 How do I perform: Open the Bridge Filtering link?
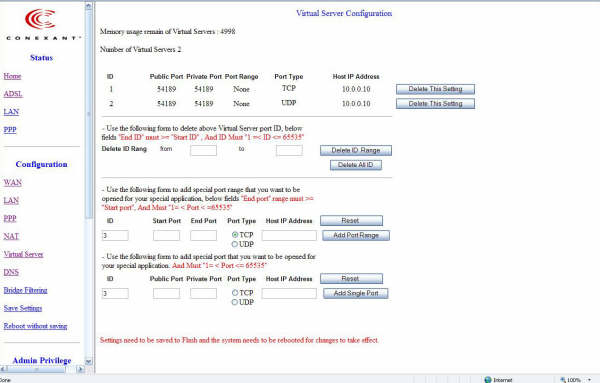coord(25,290)
